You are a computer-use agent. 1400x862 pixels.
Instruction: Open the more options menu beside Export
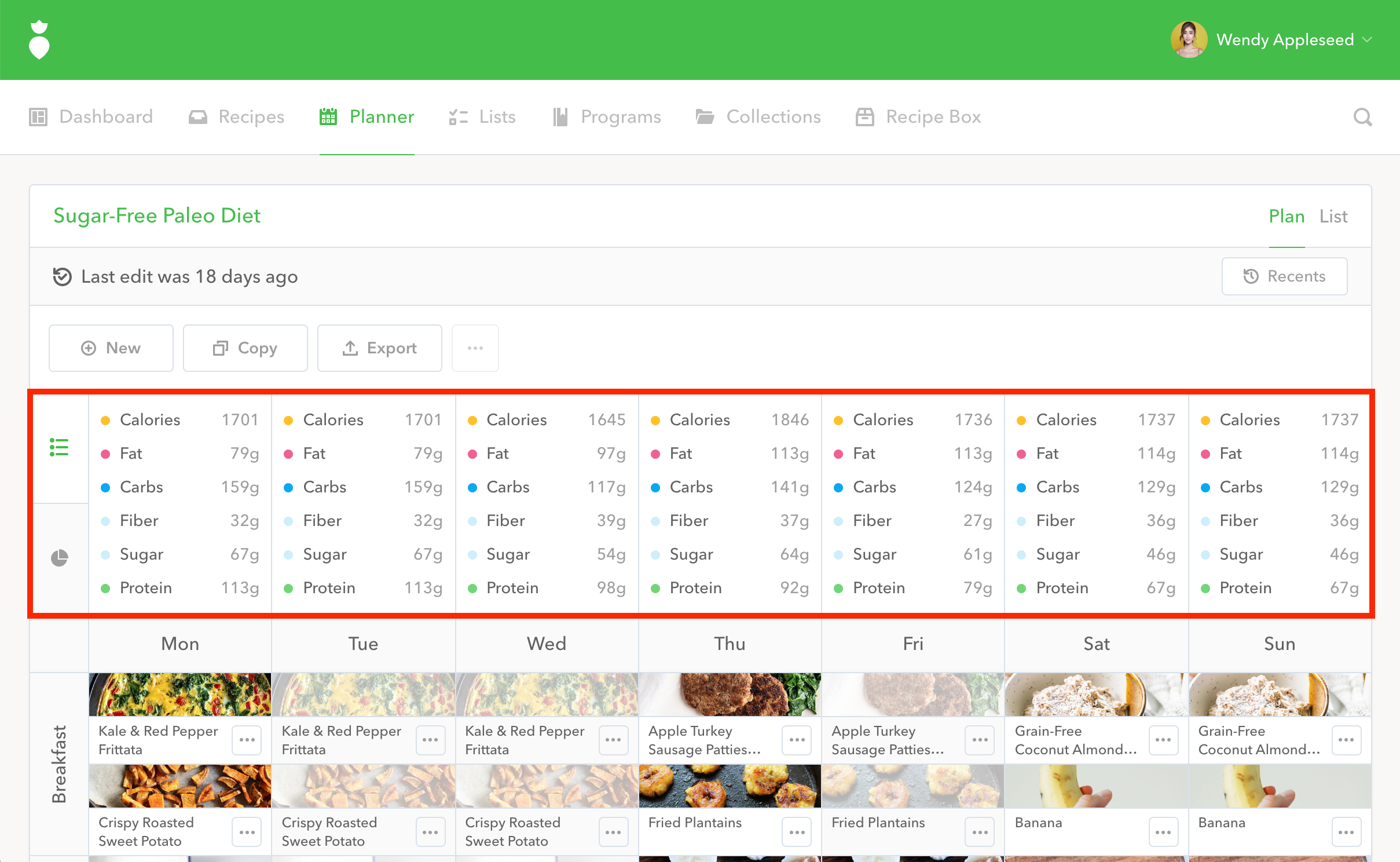(475, 348)
